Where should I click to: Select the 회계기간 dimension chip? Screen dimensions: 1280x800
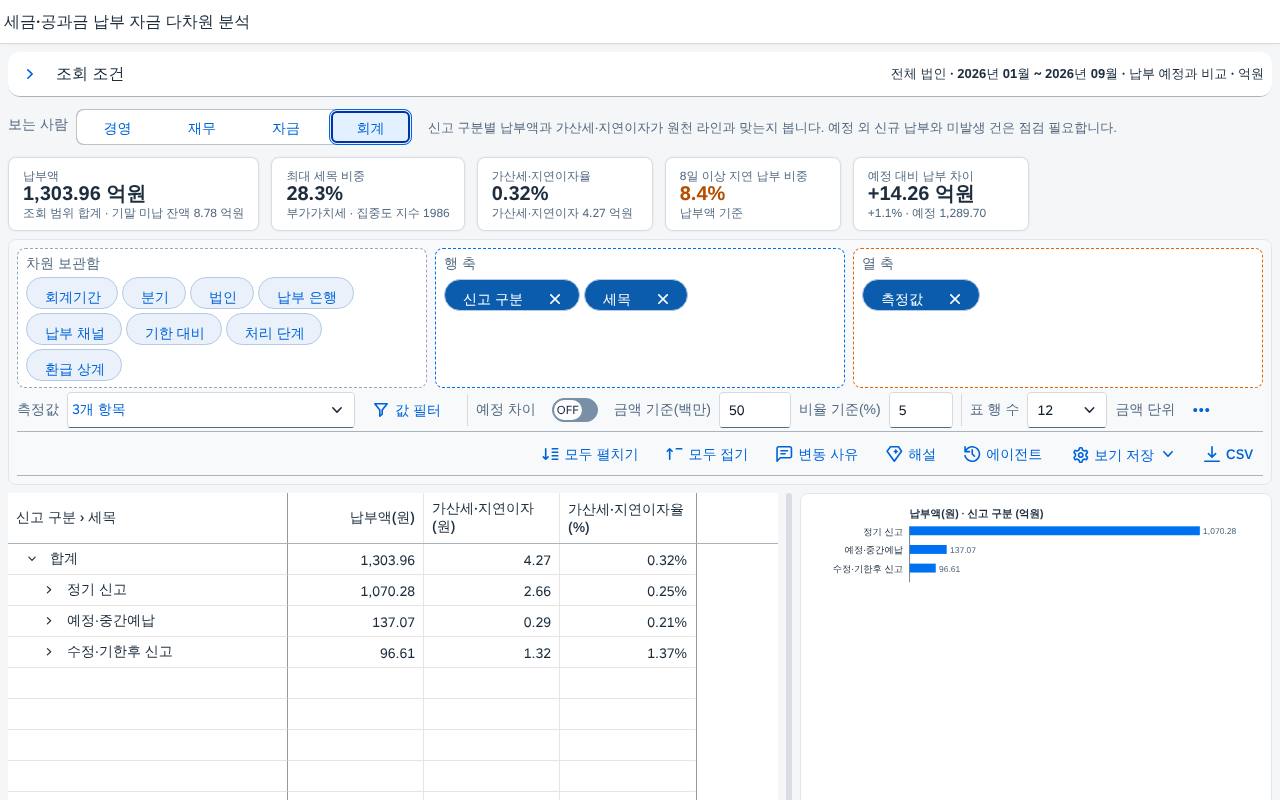72,294
